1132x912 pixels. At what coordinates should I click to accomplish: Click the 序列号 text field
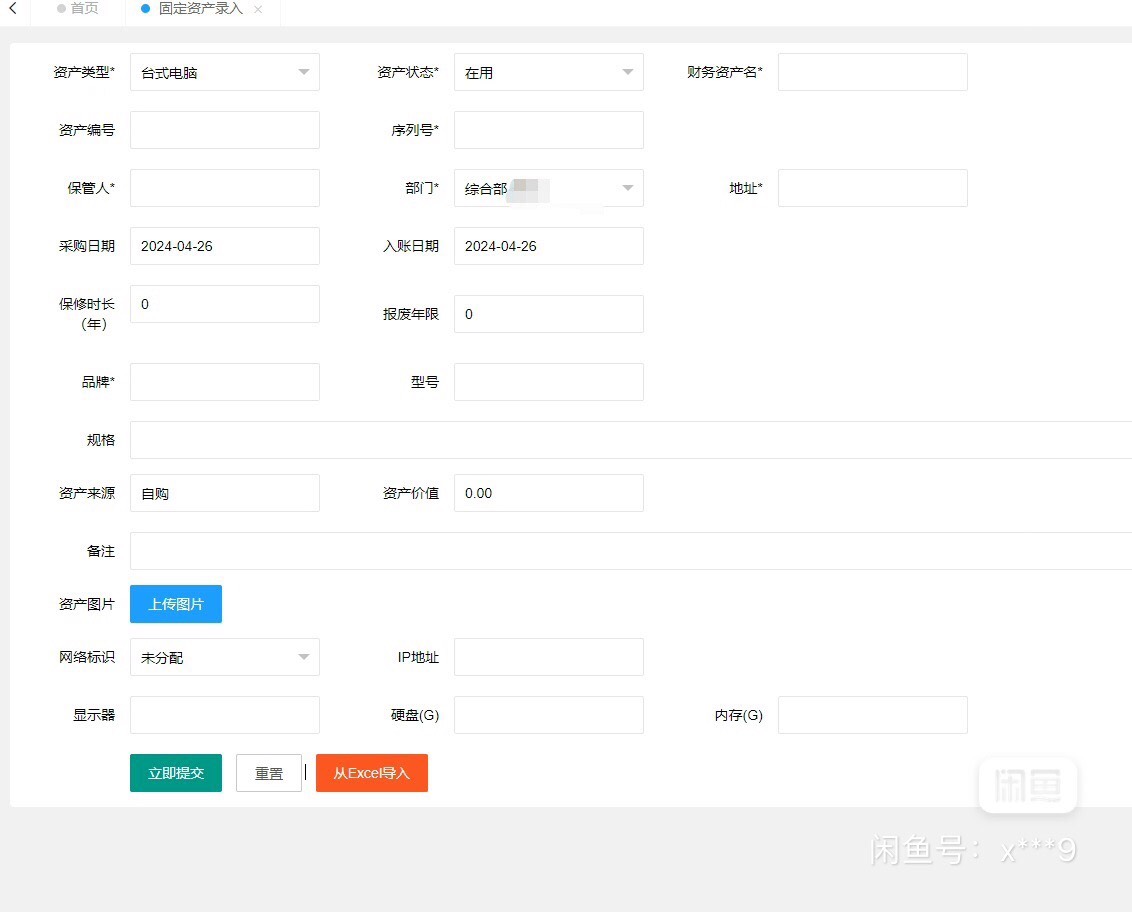(548, 130)
